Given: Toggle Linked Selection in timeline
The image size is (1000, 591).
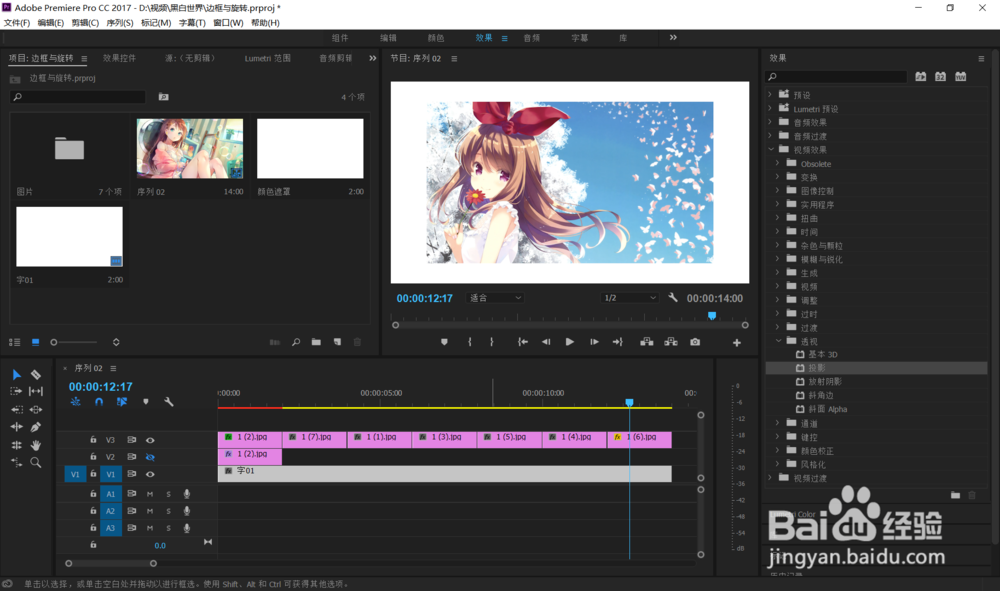Looking at the screenshot, I should point(122,402).
